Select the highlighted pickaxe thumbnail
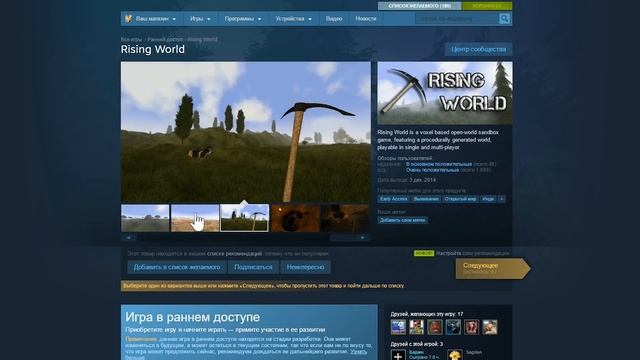 point(244,218)
